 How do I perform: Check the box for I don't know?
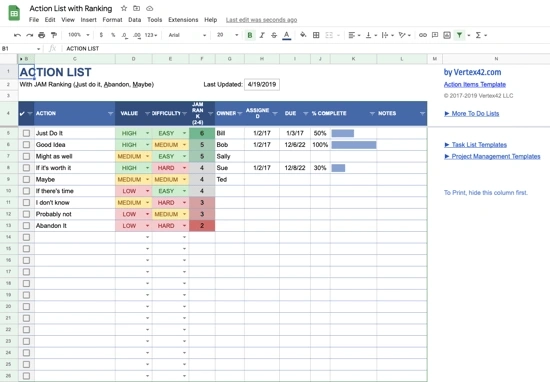26,203
